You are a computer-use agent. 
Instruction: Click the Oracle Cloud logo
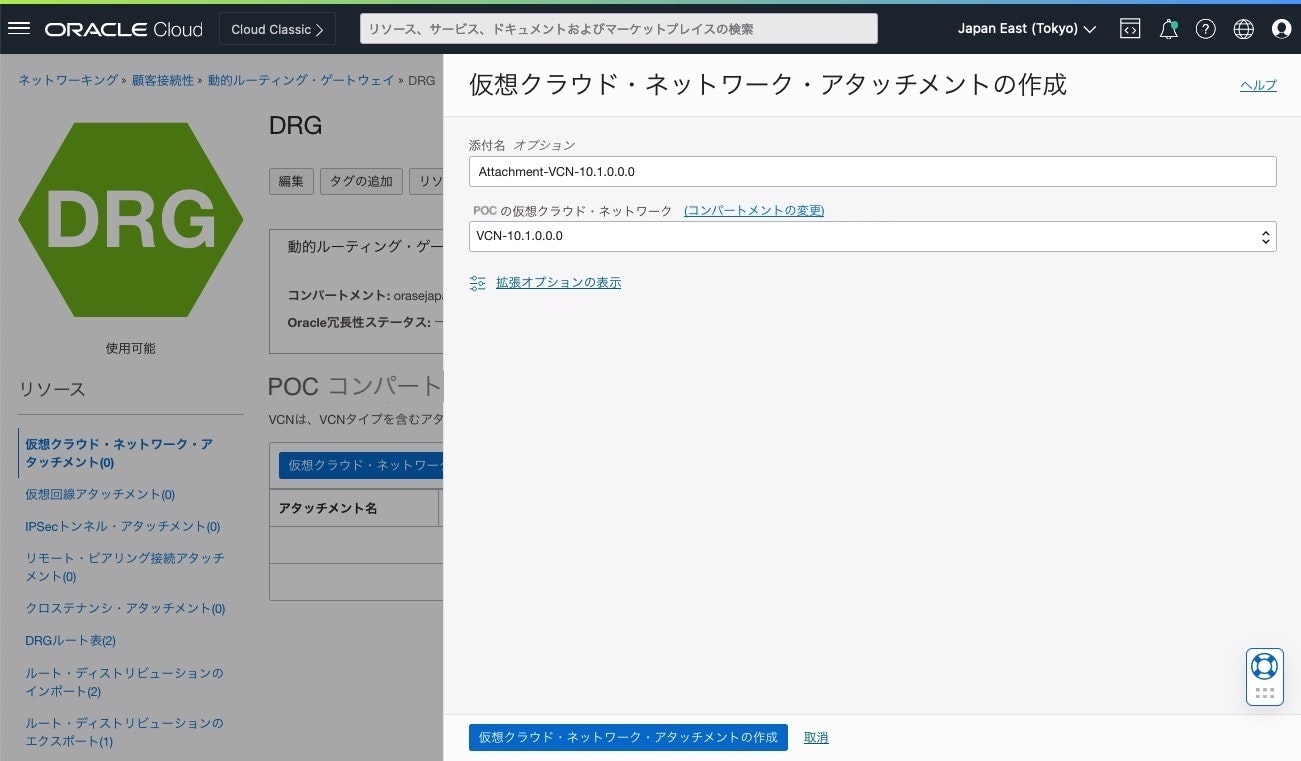[x=123, y=29]
